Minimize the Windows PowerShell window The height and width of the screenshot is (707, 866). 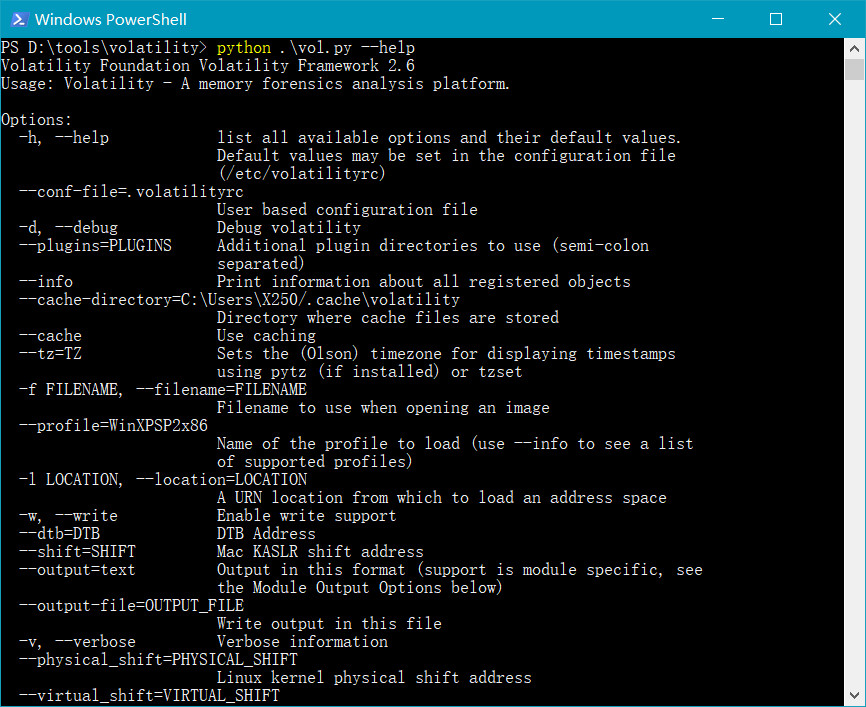(718, 19)
